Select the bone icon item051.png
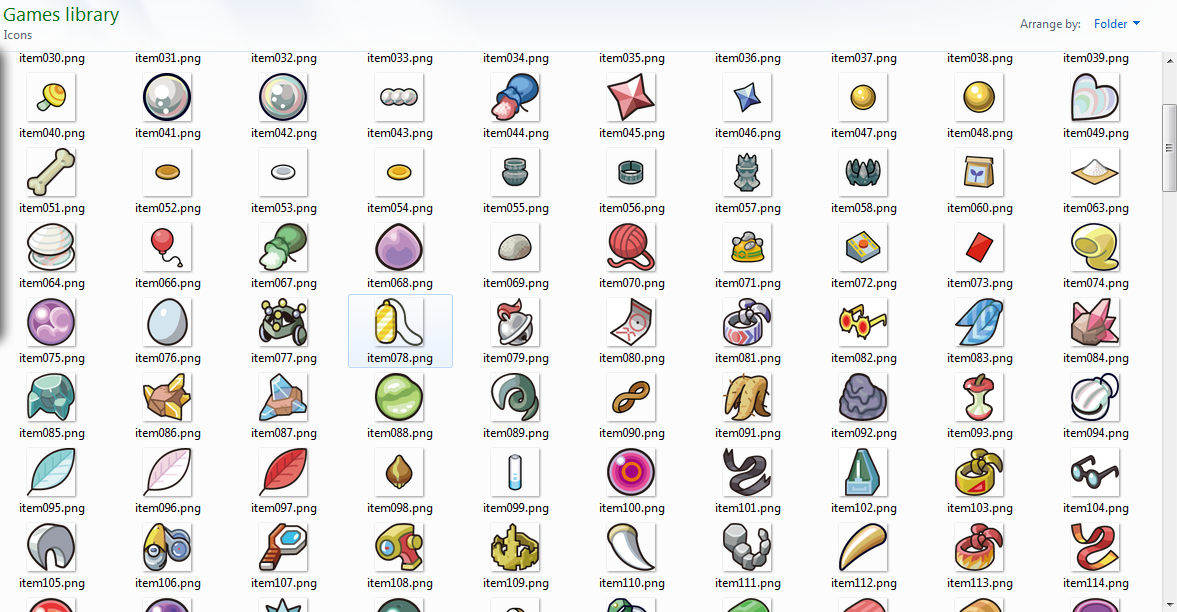This screenshot has width=1177, height=612. (51, 172)
